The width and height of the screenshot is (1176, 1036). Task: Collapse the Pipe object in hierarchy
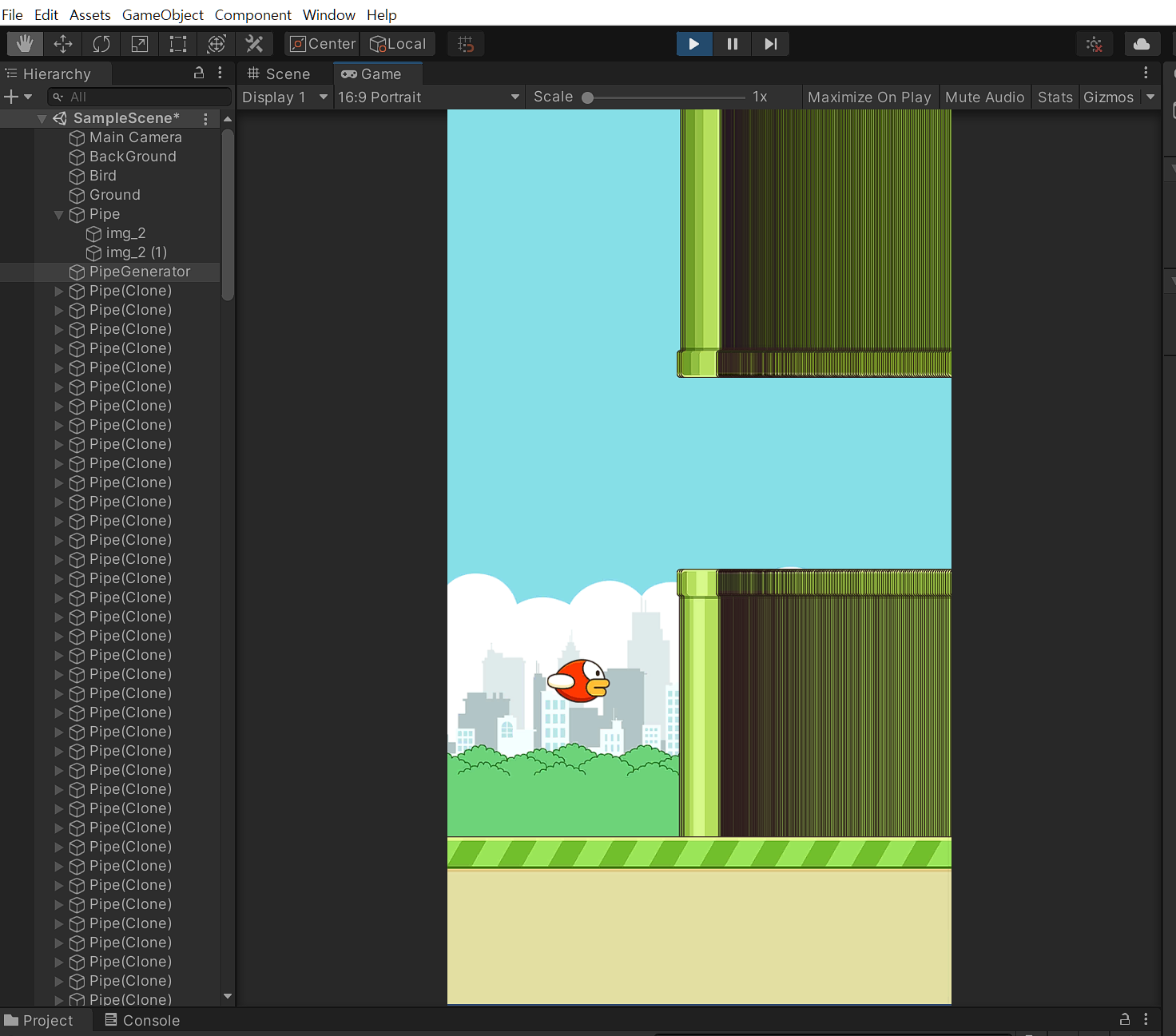coord(58,215)
